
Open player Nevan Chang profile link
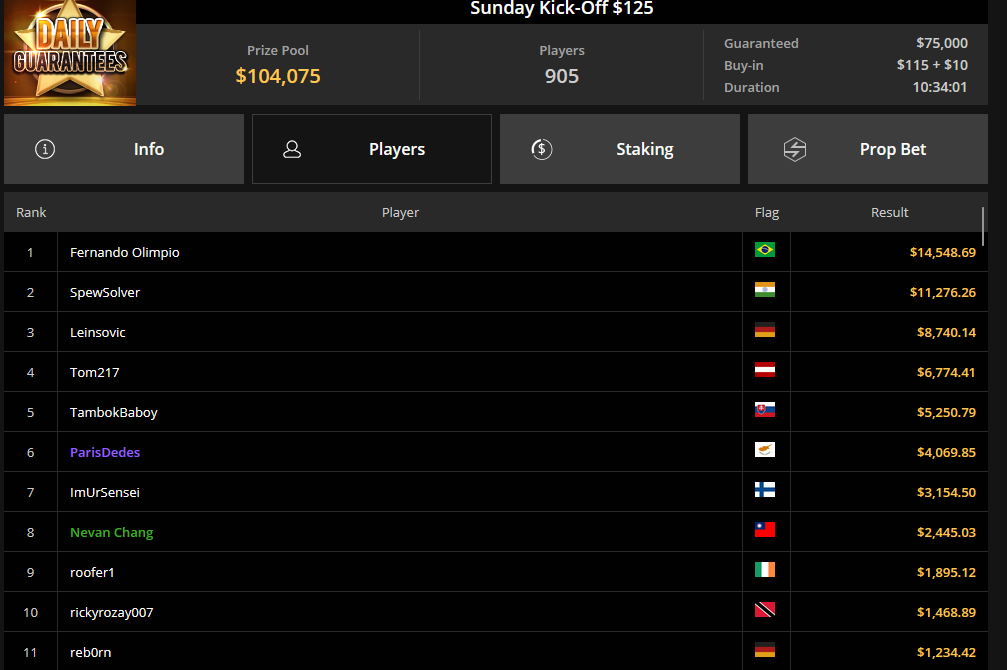pos(112,532)
